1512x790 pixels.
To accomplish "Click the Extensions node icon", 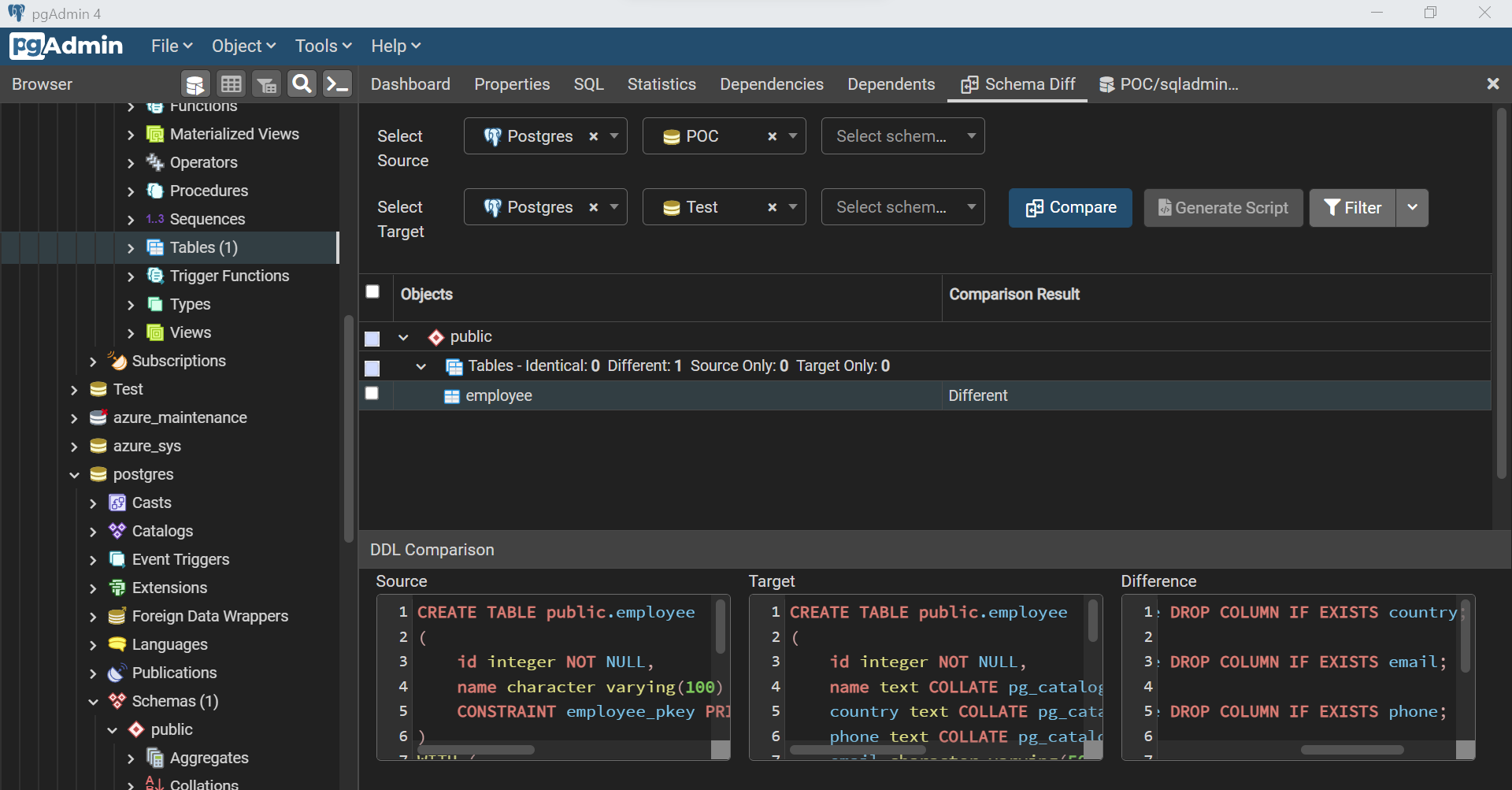I will pos(117,588).
